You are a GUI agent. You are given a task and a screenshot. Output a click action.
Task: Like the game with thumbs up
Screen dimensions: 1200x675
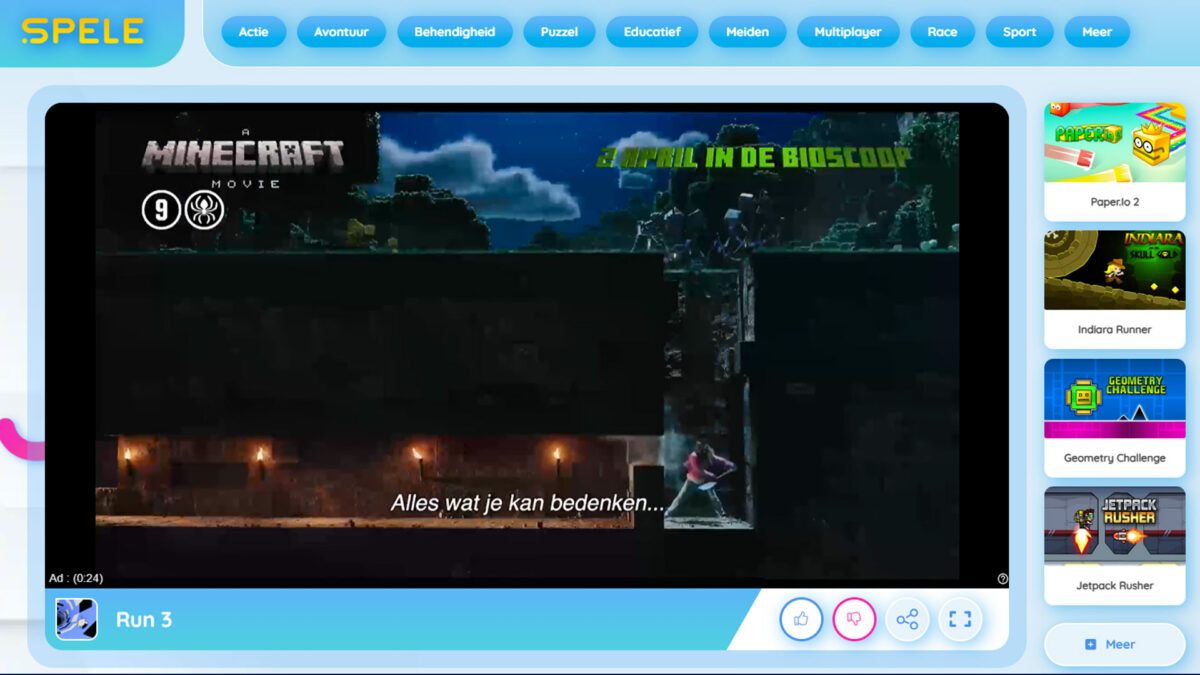[x=801, y=619]
